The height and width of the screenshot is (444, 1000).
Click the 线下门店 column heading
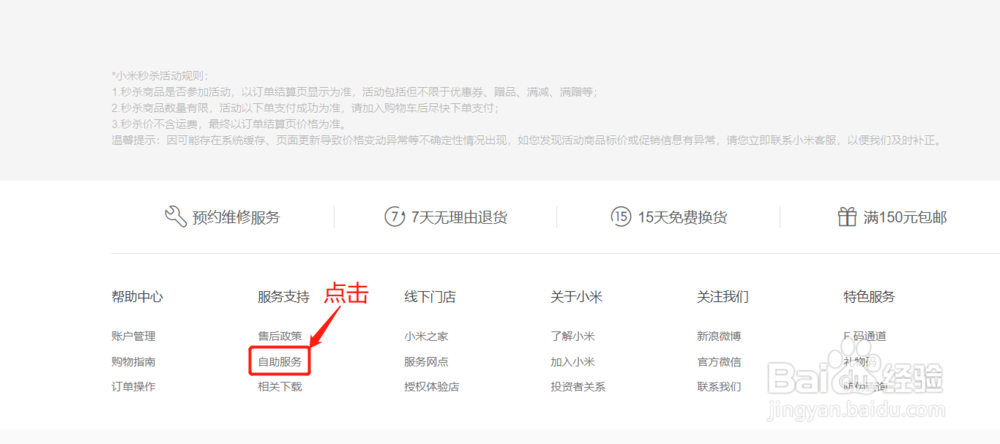coord(430,297)
